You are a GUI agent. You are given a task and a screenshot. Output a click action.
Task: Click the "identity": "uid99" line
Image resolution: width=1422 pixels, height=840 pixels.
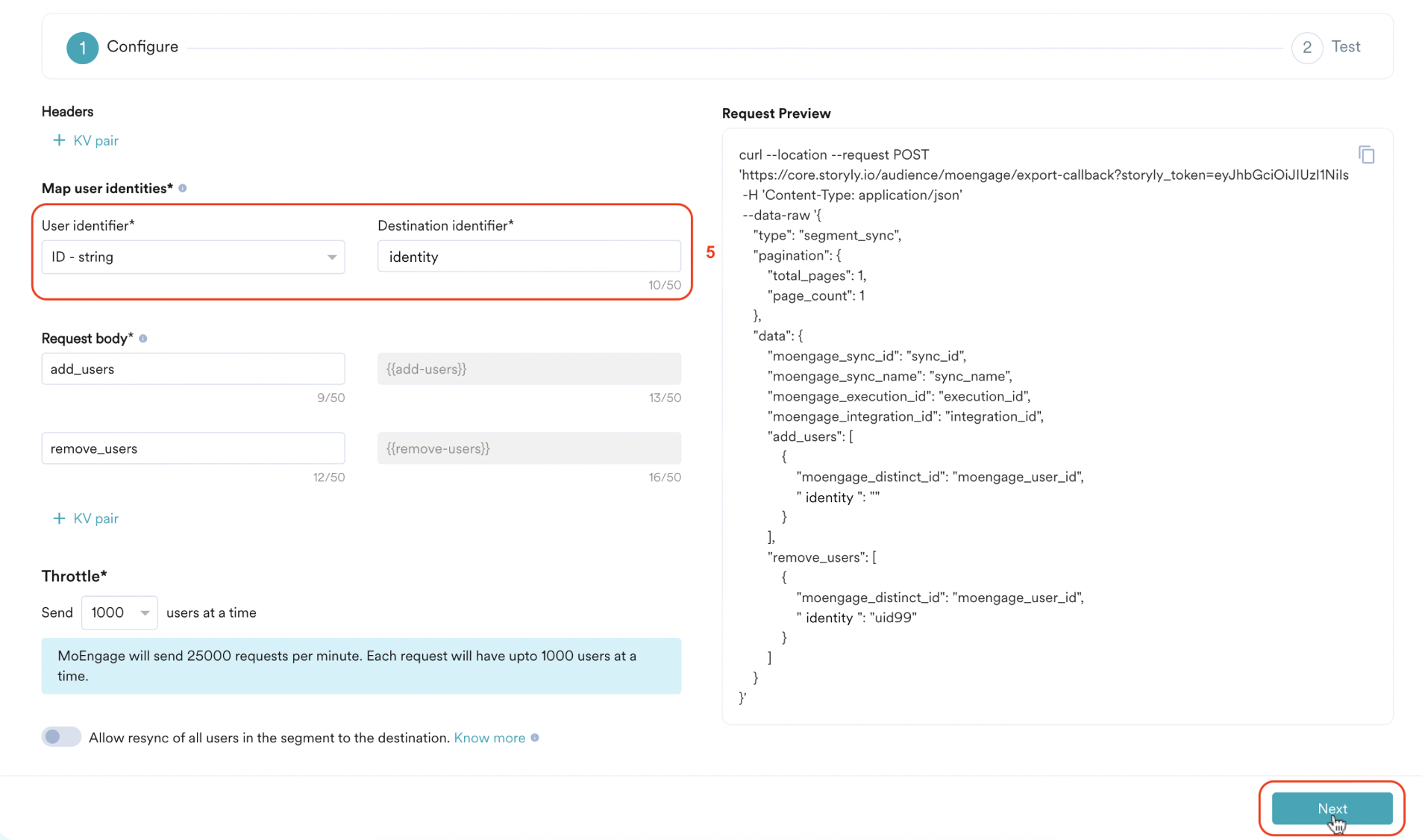(x=856, y=618)
